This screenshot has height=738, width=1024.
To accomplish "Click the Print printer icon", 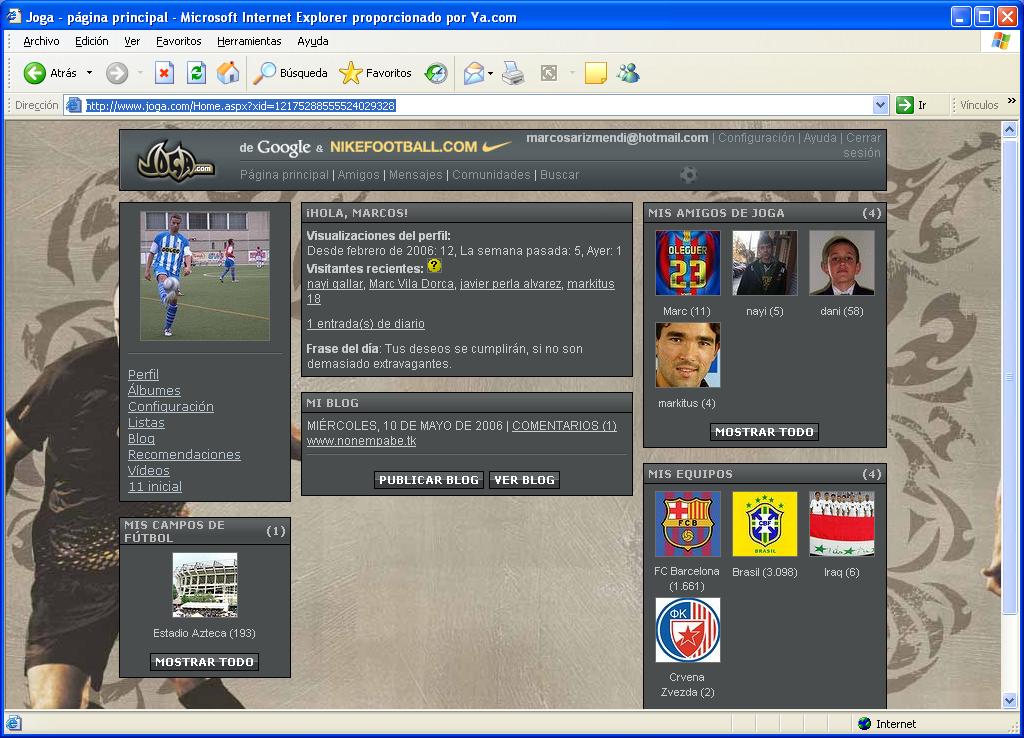I will pos(513,73).
